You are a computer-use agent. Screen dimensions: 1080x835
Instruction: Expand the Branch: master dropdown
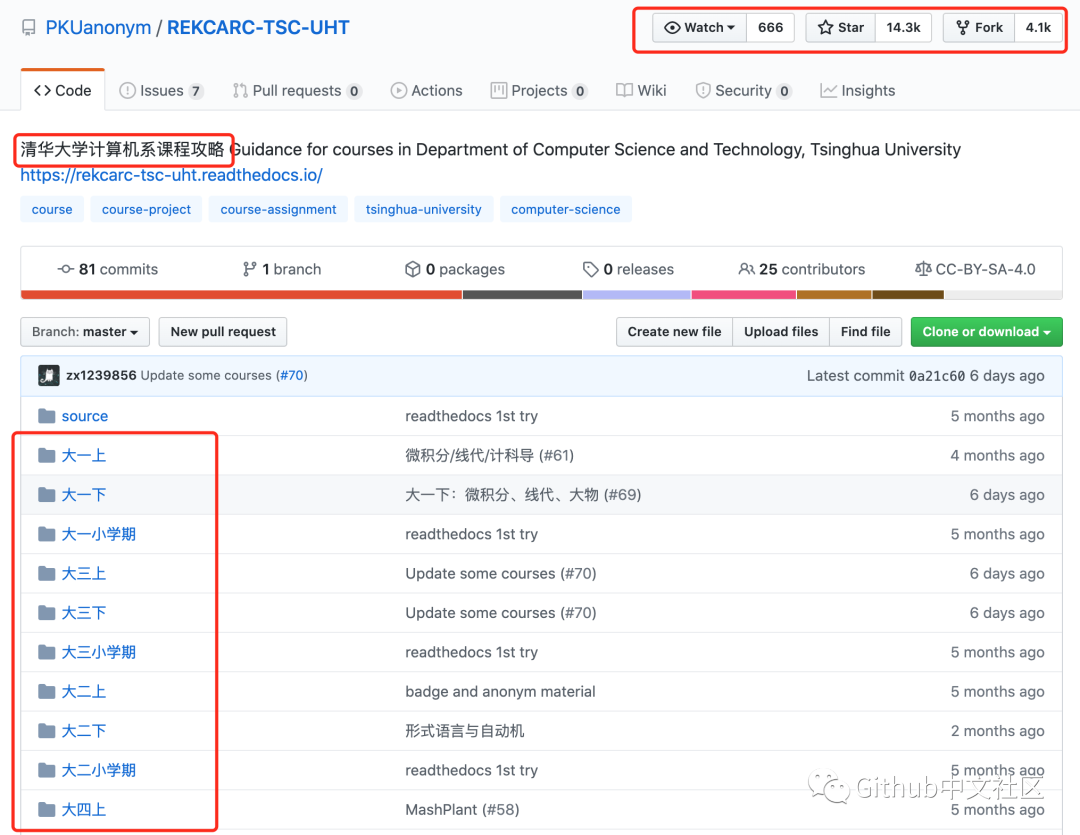[85, 332]
